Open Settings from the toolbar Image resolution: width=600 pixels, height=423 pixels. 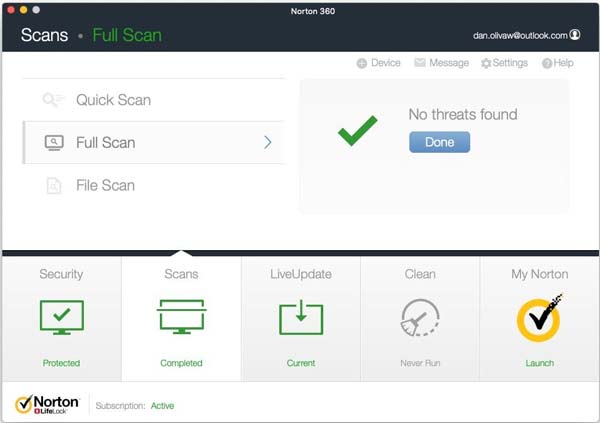point(504,63)
